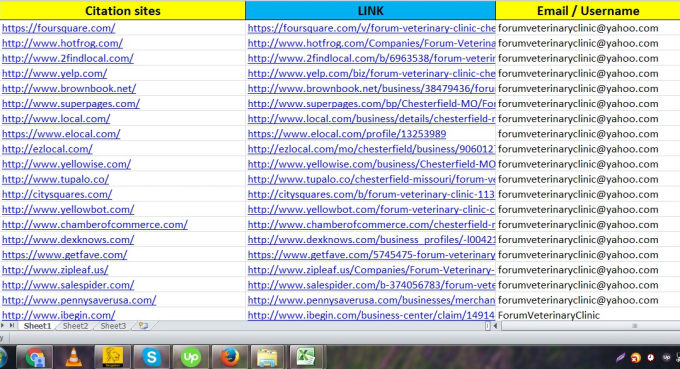The width and height of the screenshot is (680, 369).
Task: Open the ibegin.com/business-center/claim listing link
Action: (x=371, y=315)
